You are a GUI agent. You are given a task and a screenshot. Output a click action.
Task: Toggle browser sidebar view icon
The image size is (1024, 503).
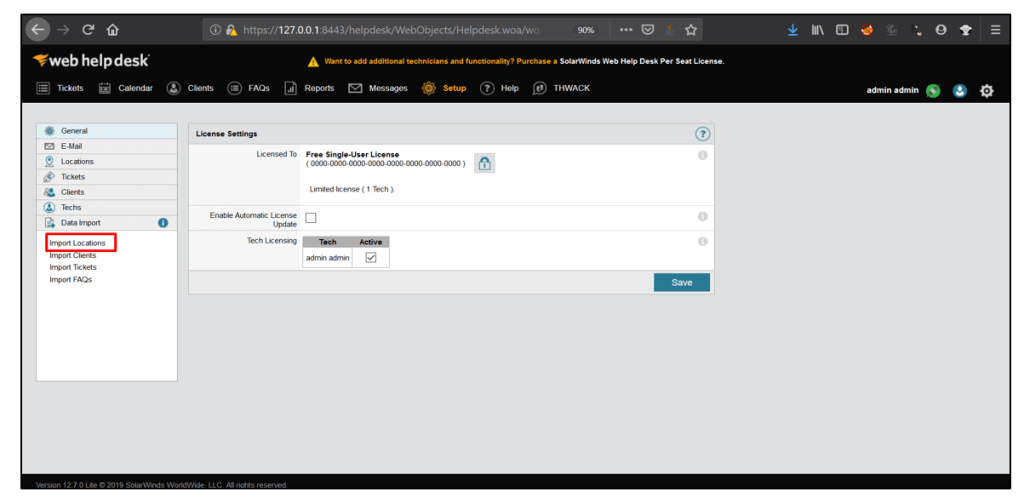pos(842,29)
